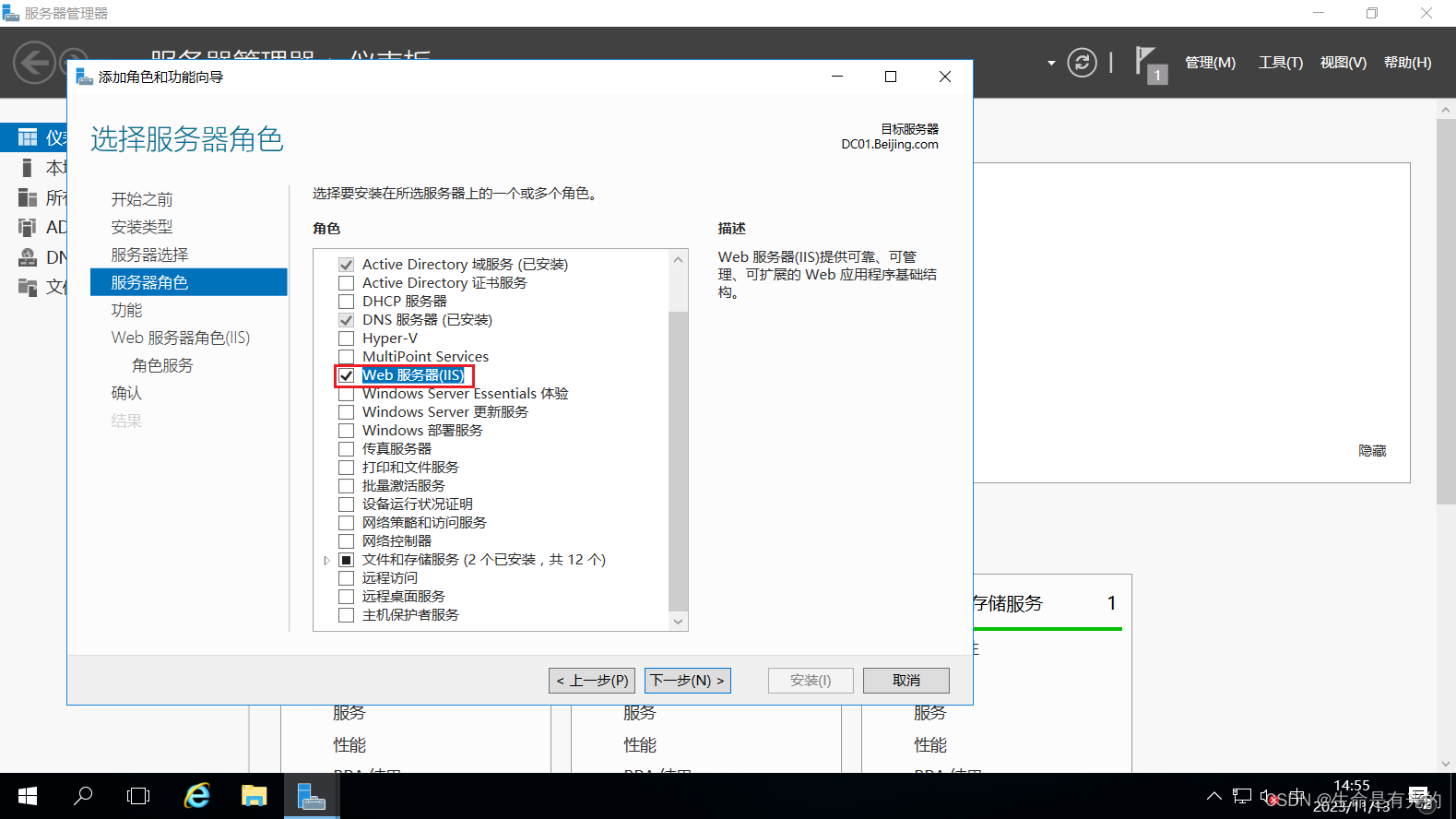This screenshot has height=819, width=1456.
Task: Click dashboard vertical scrollbar
Action: (1446, 311)
